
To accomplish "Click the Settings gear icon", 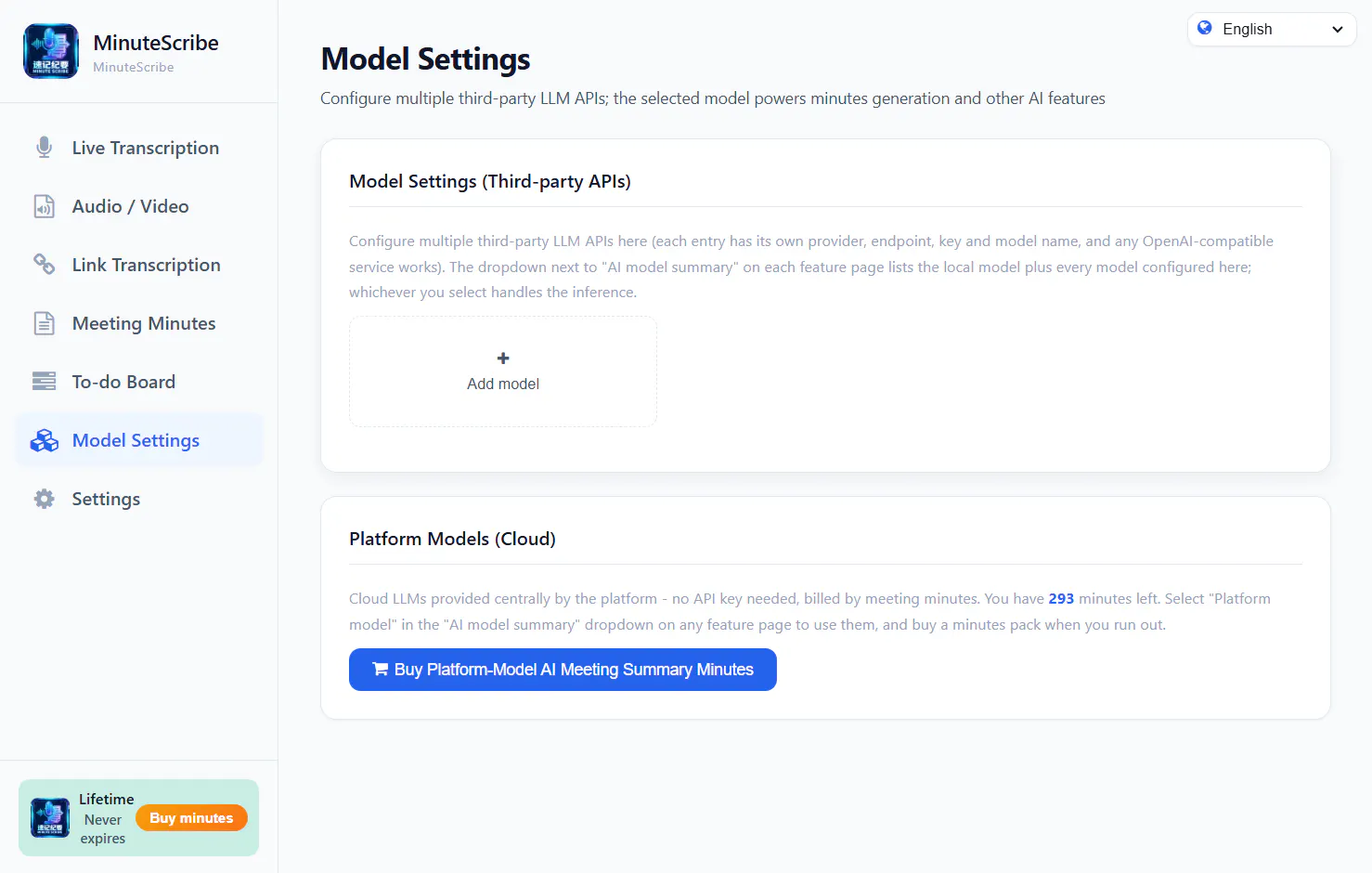I will pyautogui.click(x=44, y=499).
